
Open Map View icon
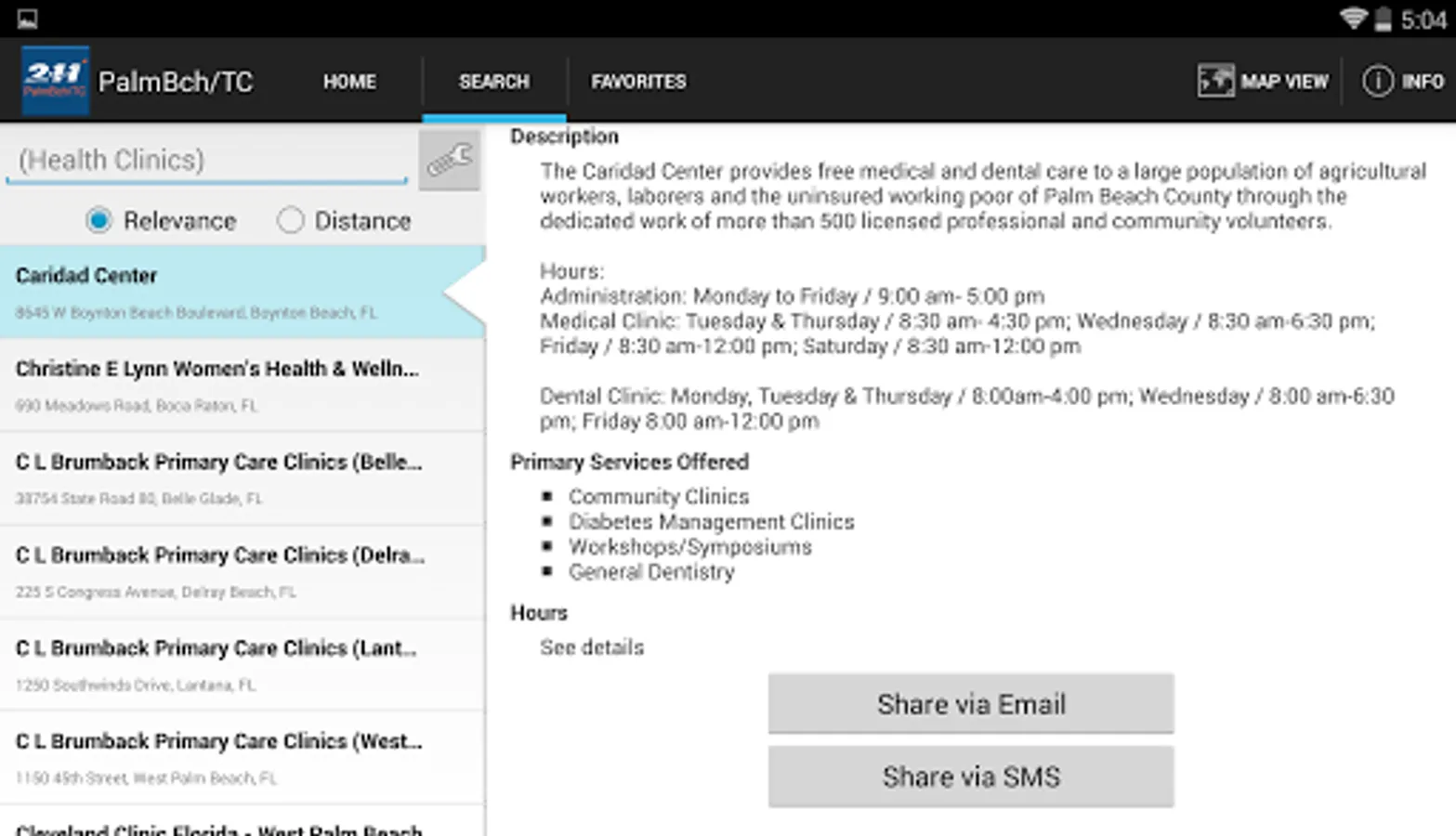click(1215, 81)
